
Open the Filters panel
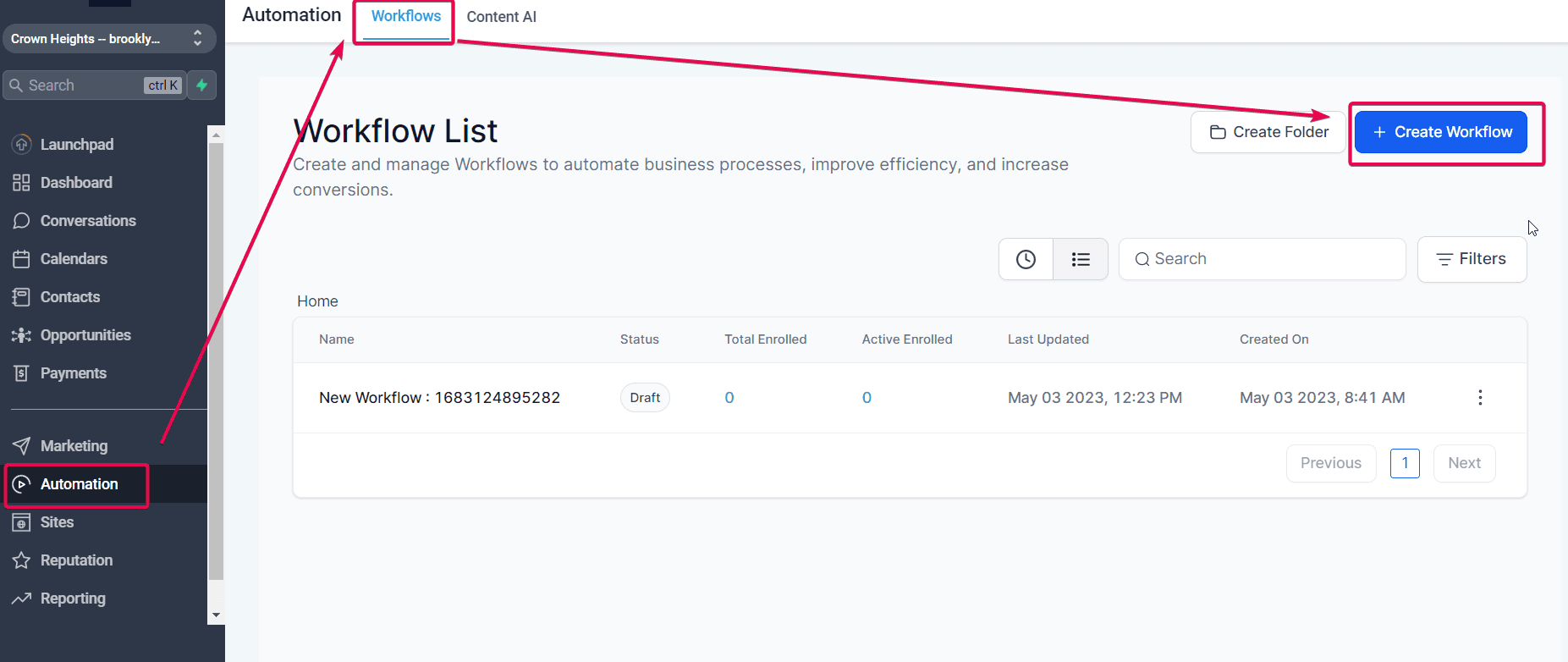click(x=1472, y=259)
